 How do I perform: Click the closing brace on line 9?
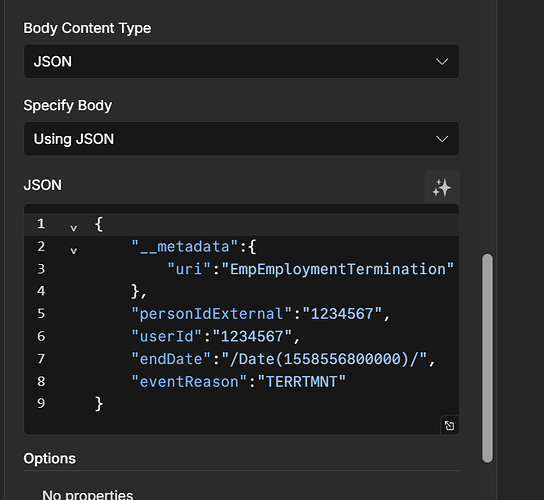tap(99, 404)
